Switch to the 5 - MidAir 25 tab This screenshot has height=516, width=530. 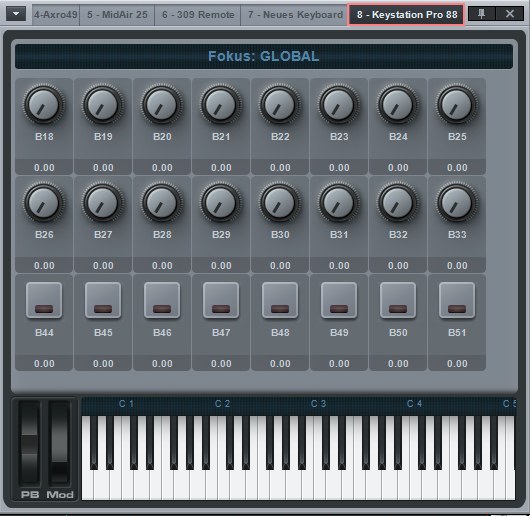coord(117,15)
